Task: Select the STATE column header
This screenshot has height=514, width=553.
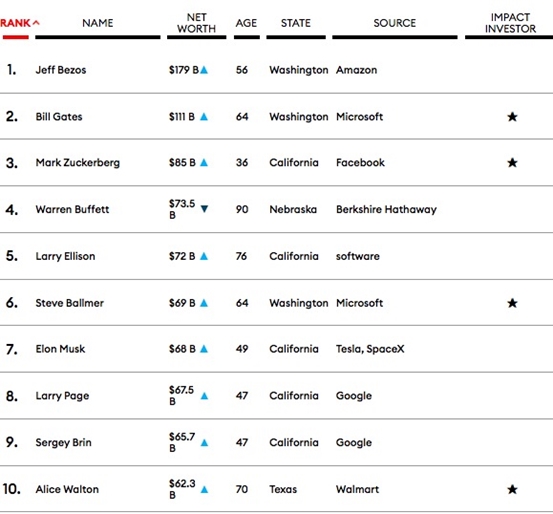Action: tap(296, 23)
